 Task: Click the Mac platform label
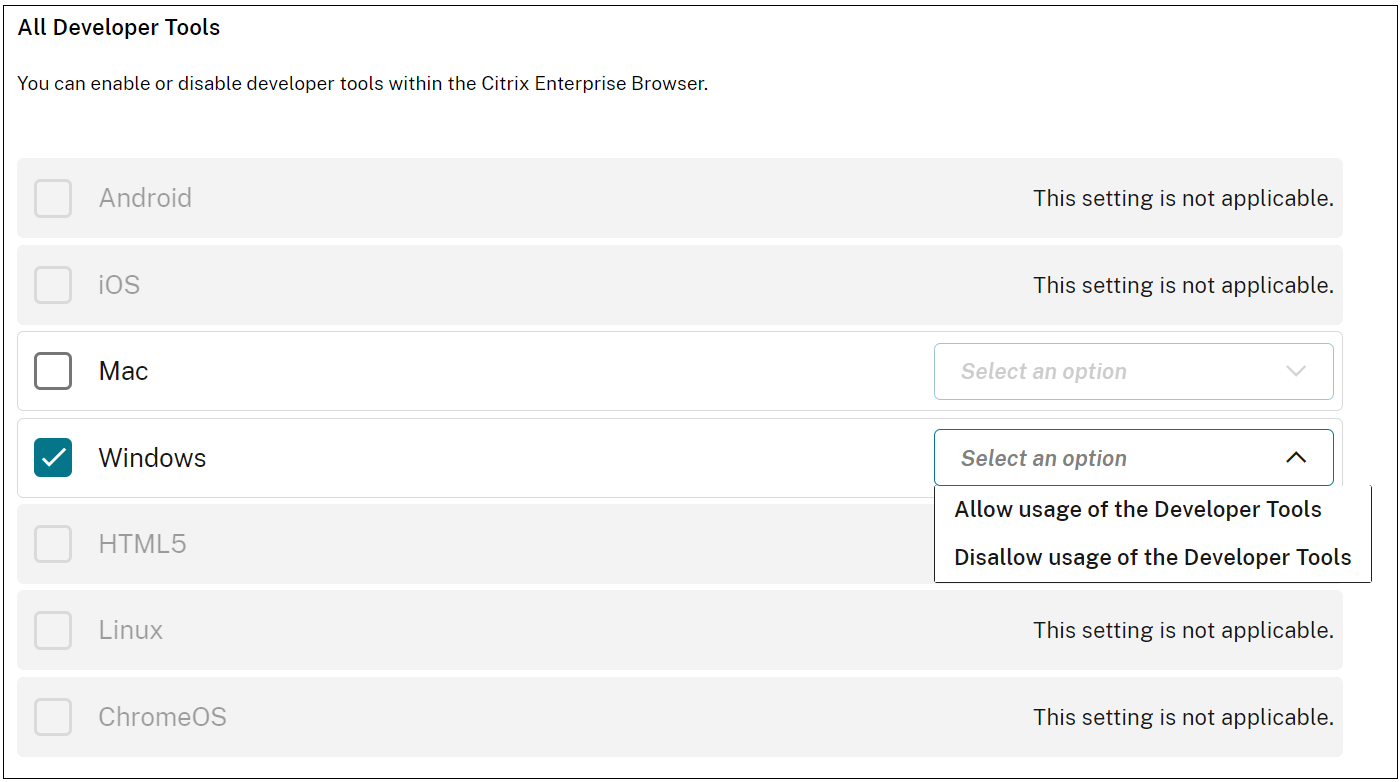tap(123, 371)
